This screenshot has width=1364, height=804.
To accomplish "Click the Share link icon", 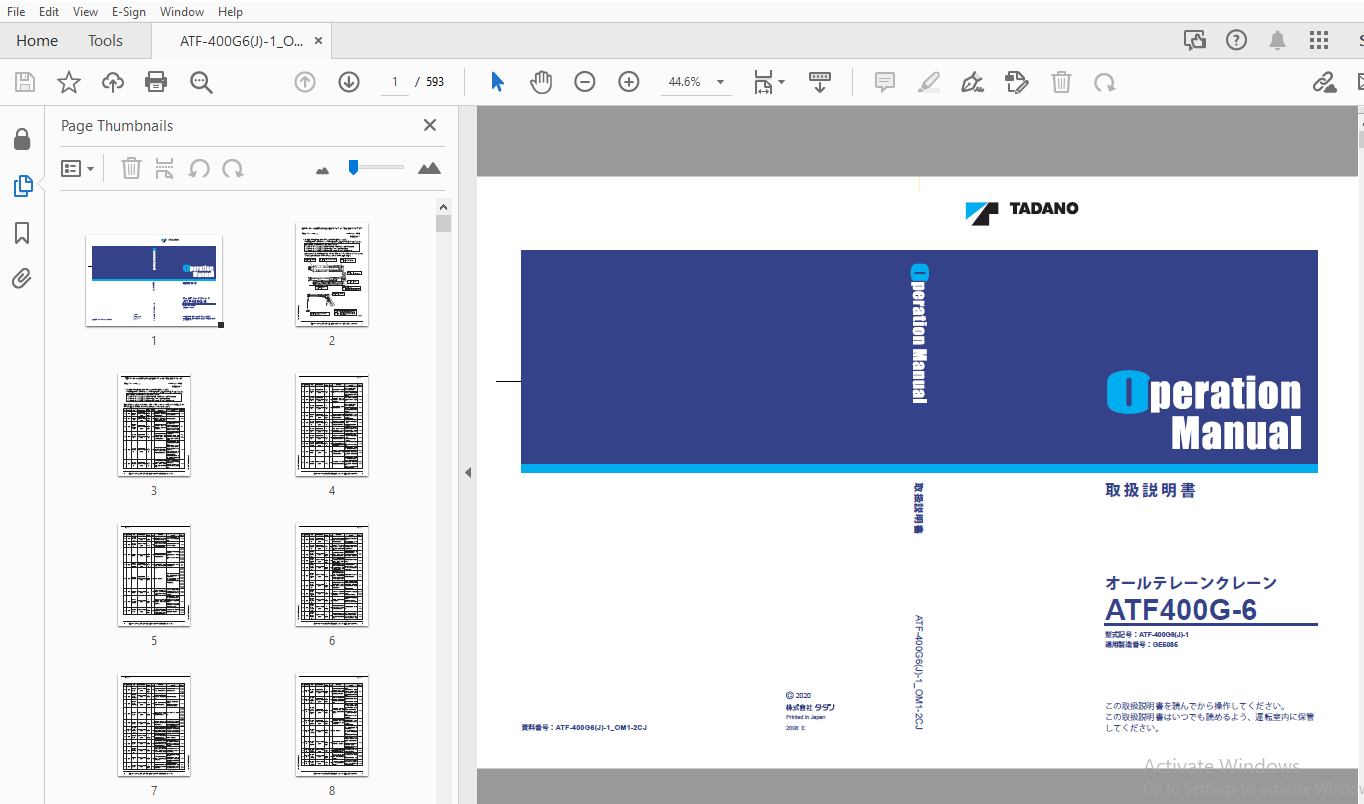I will pyautogui.click(x=1325, y=82).
